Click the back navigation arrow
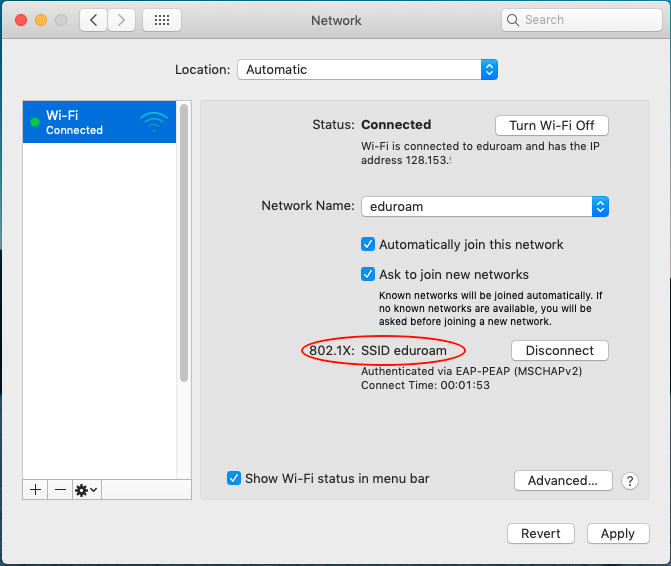The width and height of the screenshot is (671, 566). click(94, 20)
